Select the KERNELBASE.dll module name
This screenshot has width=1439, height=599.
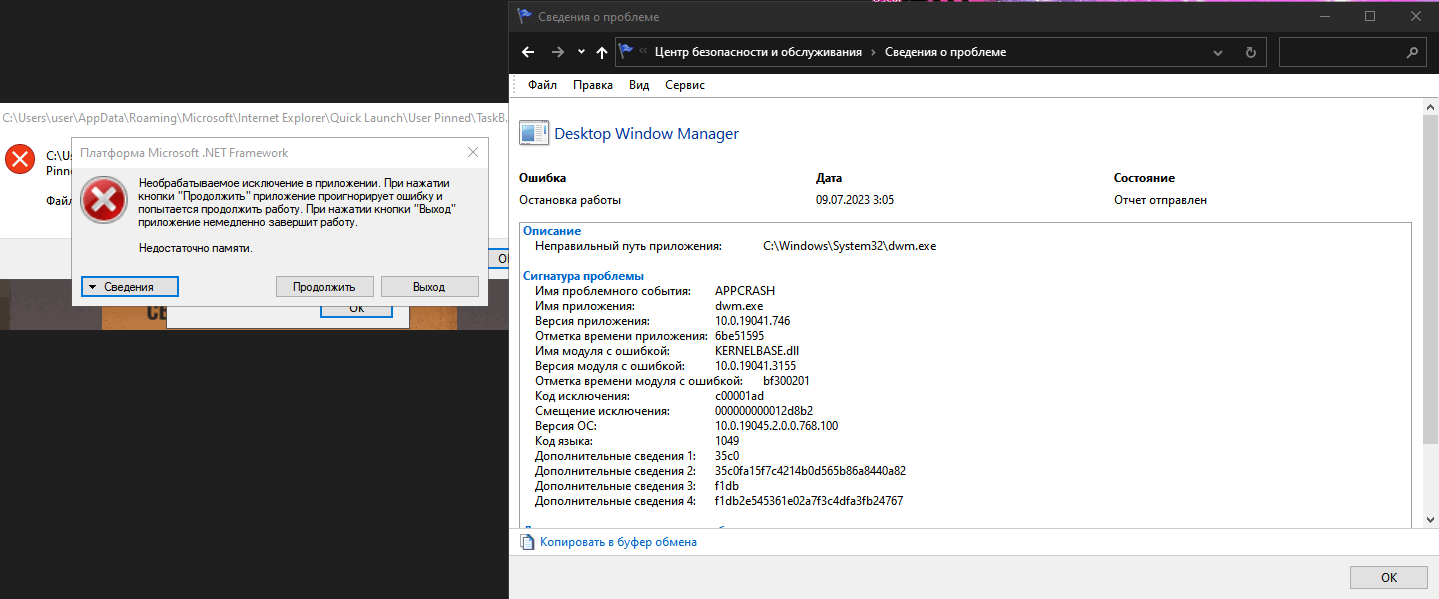757,351
